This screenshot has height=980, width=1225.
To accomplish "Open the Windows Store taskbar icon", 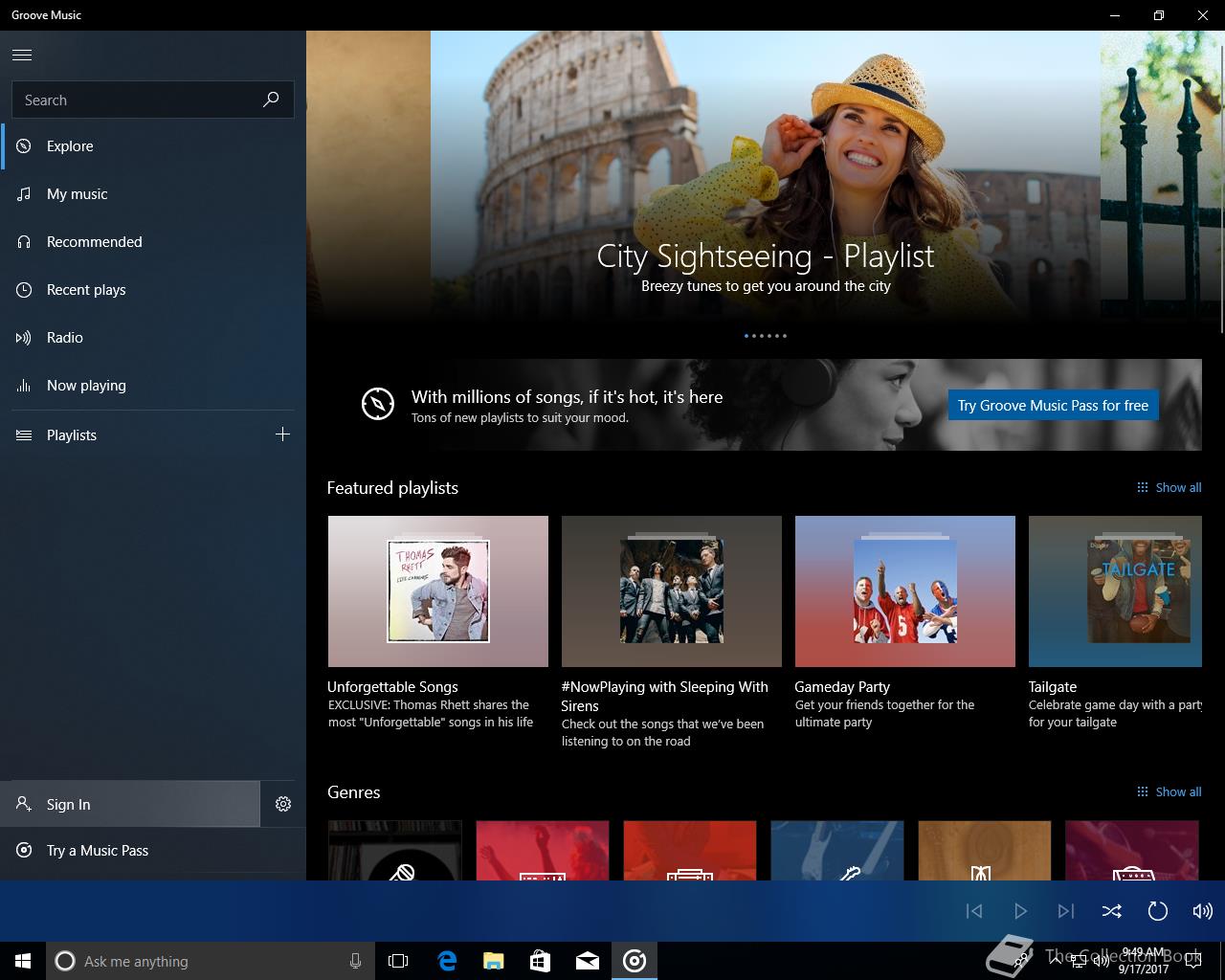I will (541, 961).
